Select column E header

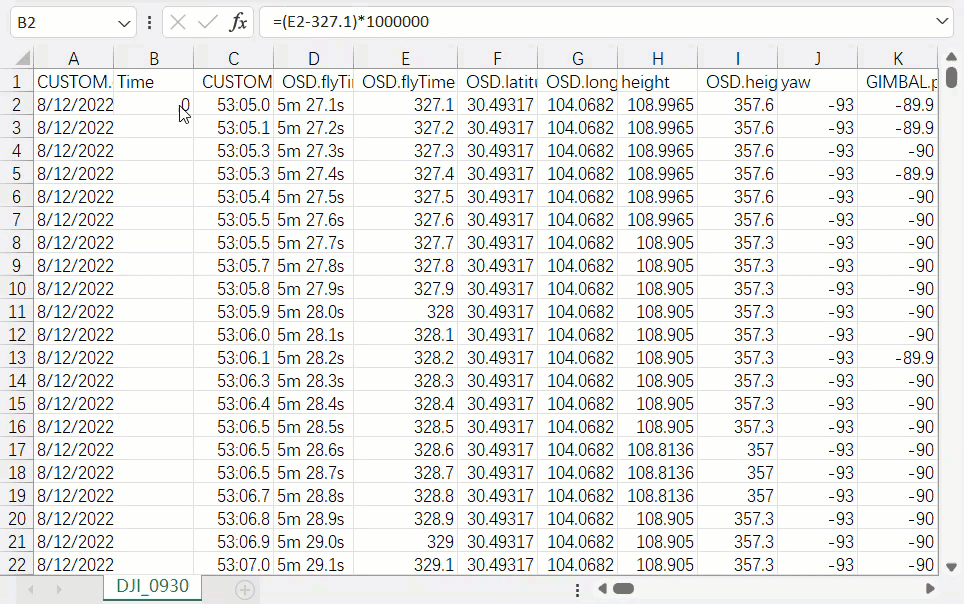[x=405, y=59]
